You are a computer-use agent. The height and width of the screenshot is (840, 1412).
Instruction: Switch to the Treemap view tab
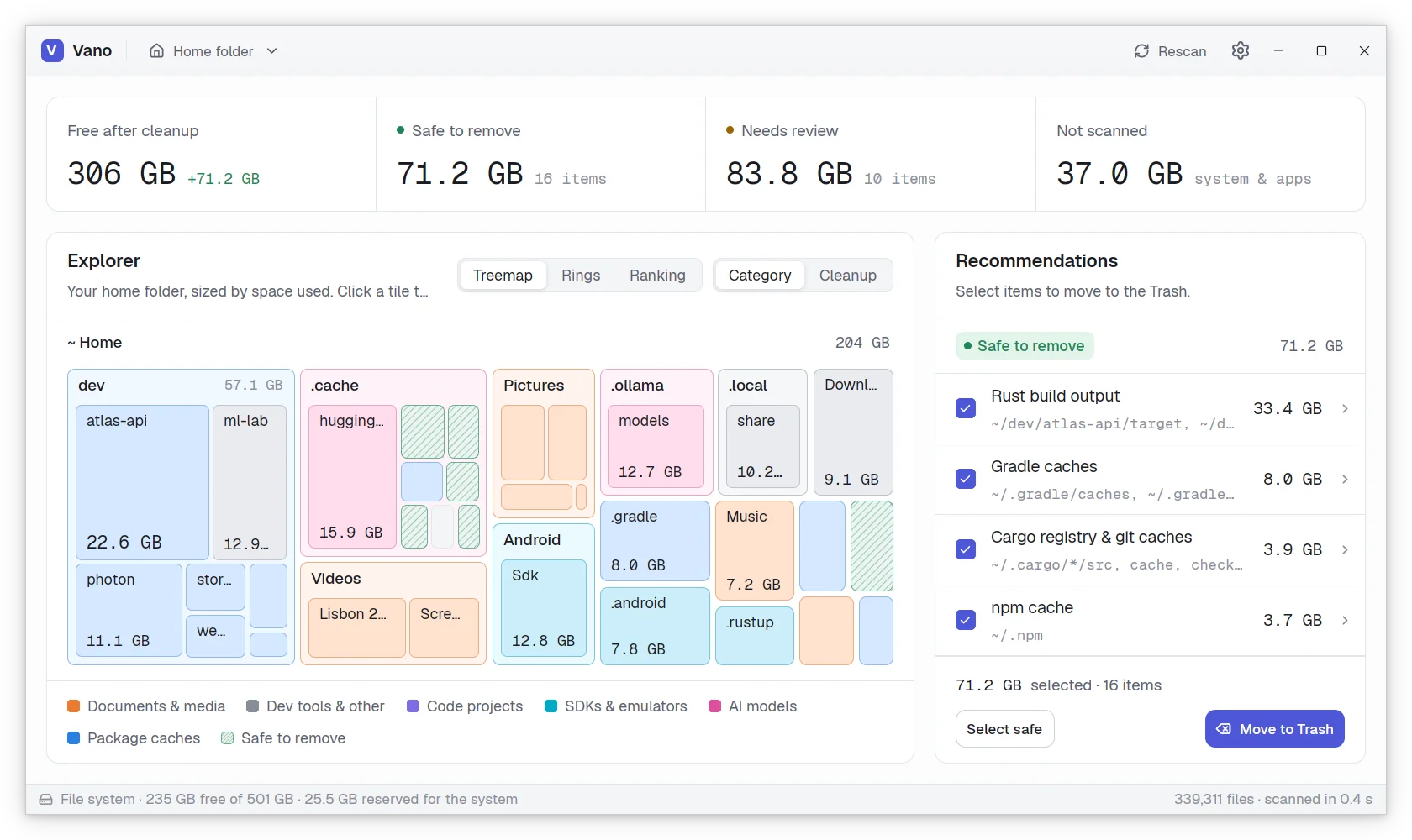point(503,276)
